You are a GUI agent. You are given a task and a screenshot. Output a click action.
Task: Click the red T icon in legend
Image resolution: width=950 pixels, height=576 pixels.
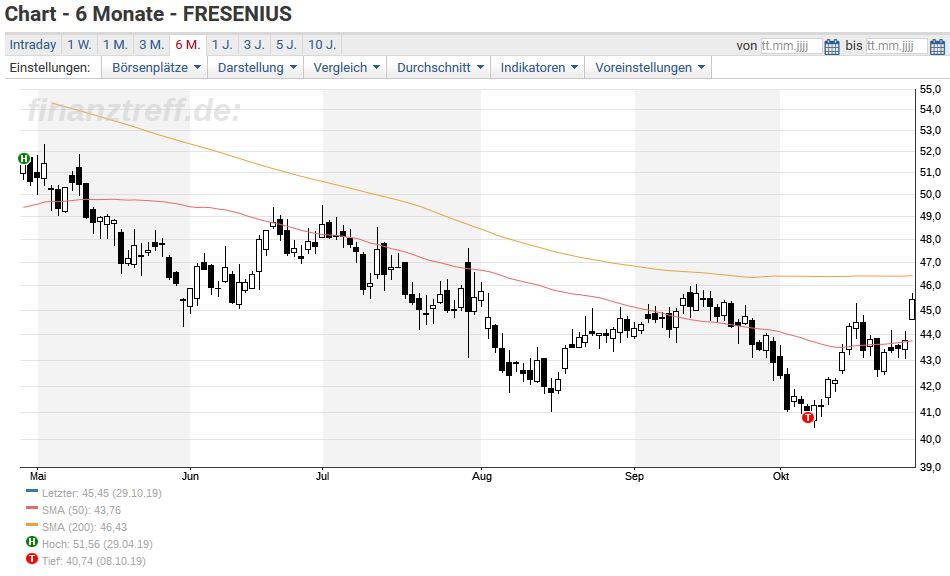32,559
